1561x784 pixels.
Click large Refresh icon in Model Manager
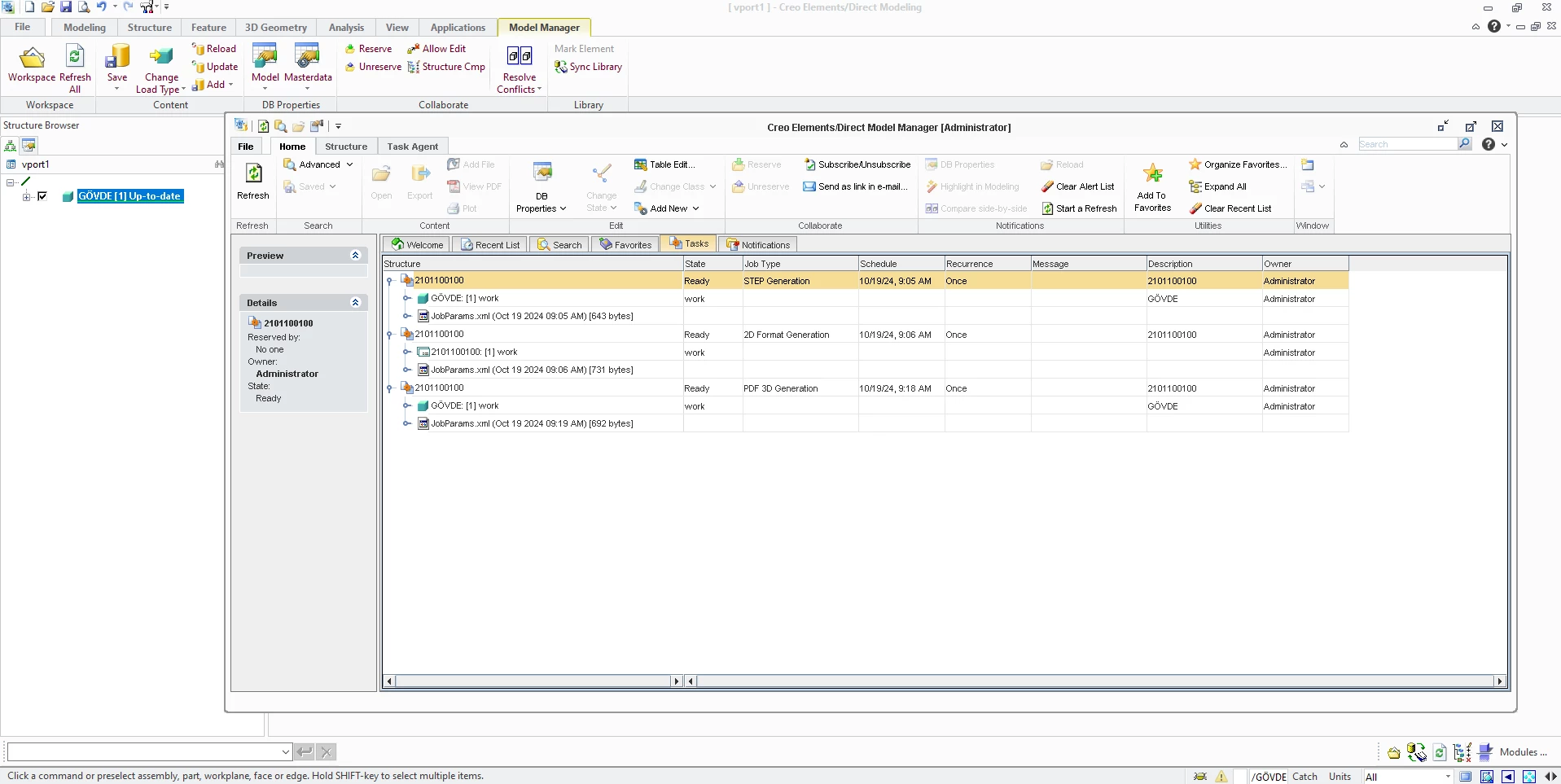coord(253,180)
